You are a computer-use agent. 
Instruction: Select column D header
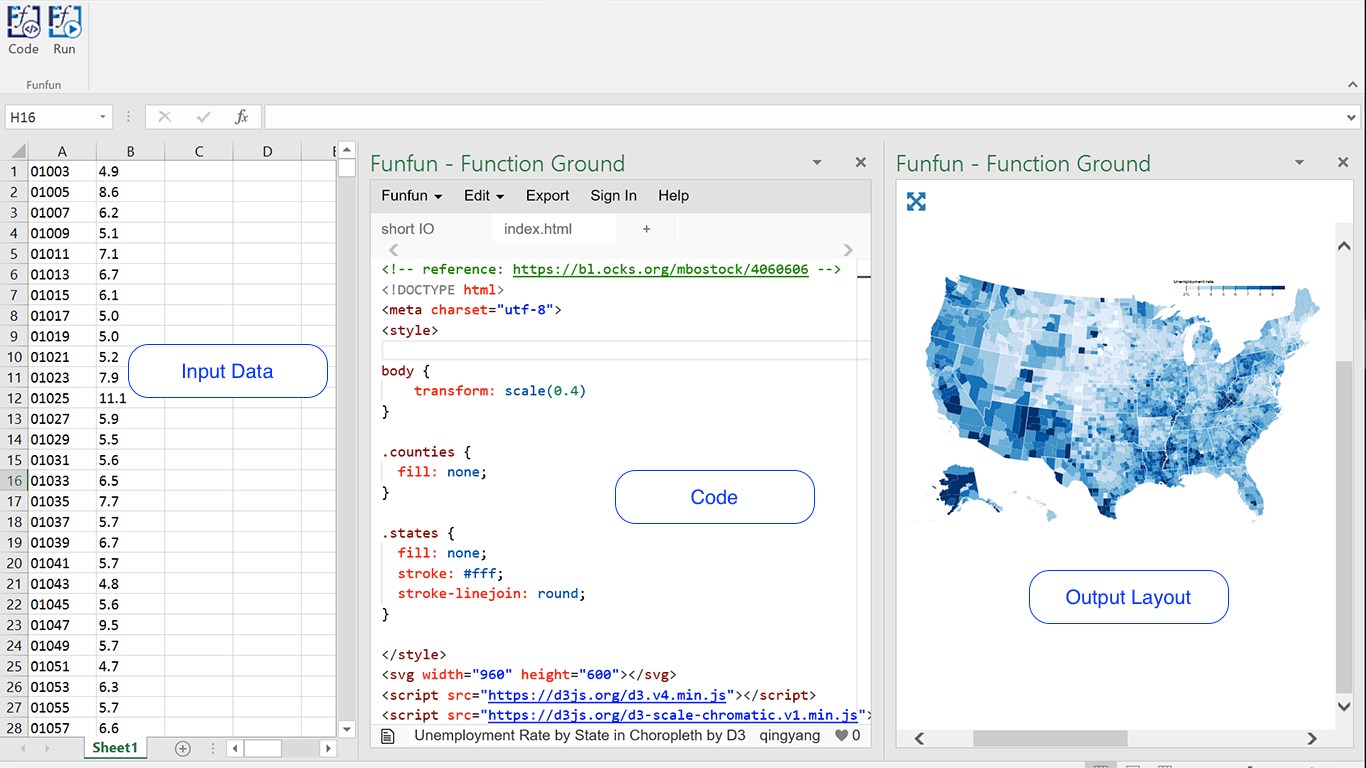tap(267, 151)
